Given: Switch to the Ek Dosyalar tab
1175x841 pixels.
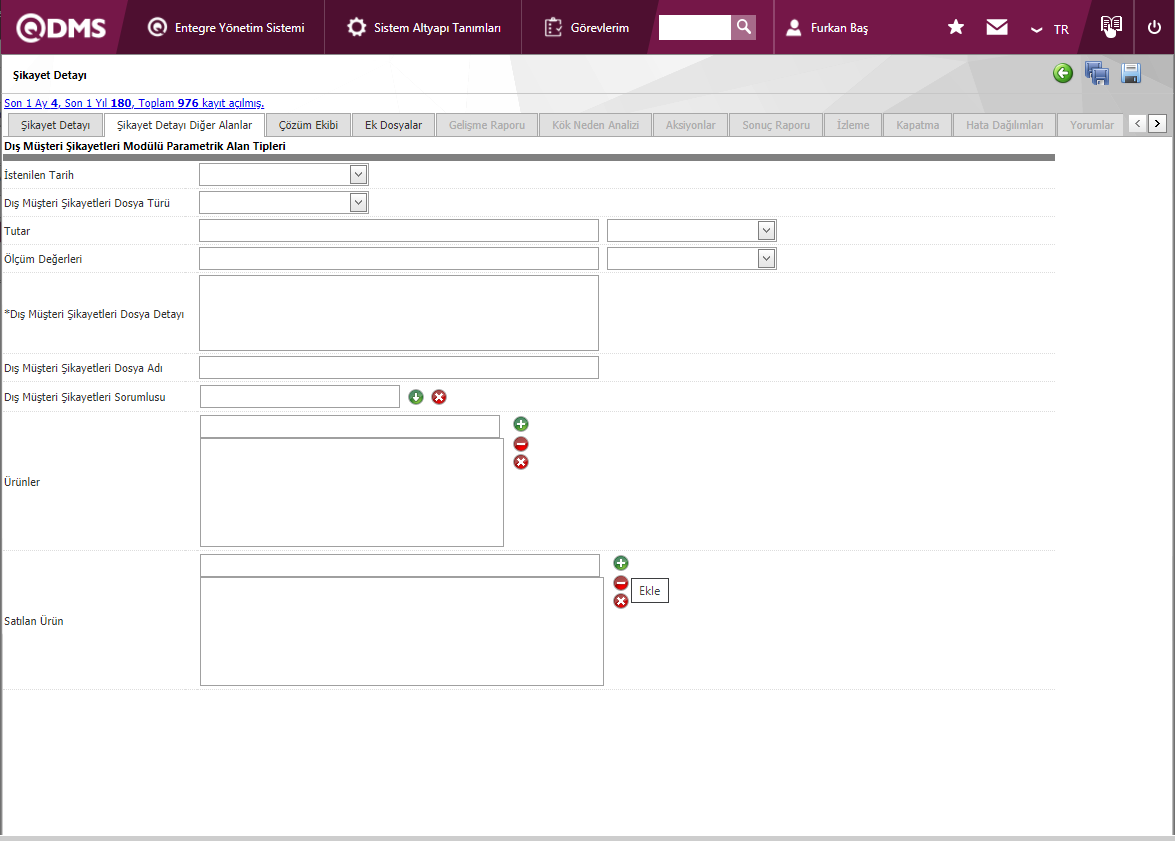Looking at the screenshot, I should (393, 125).
